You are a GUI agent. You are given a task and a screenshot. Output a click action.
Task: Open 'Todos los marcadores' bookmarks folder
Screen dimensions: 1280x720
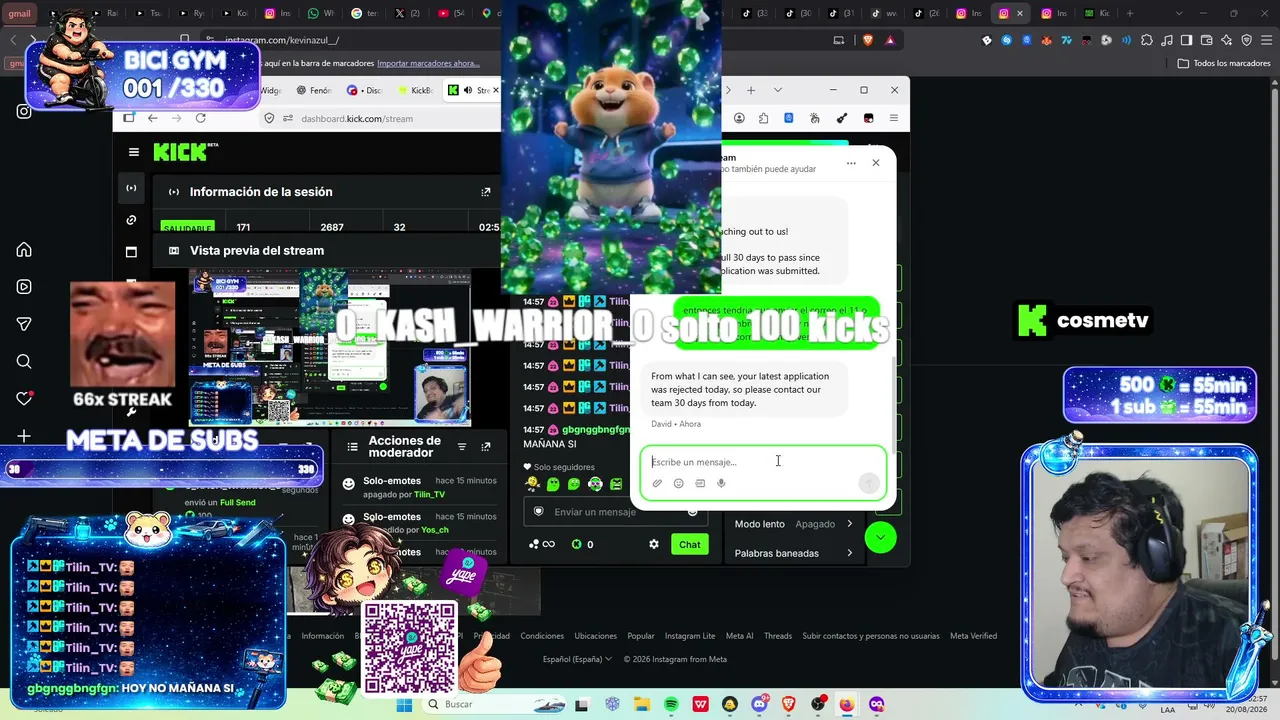(1224, 63)
